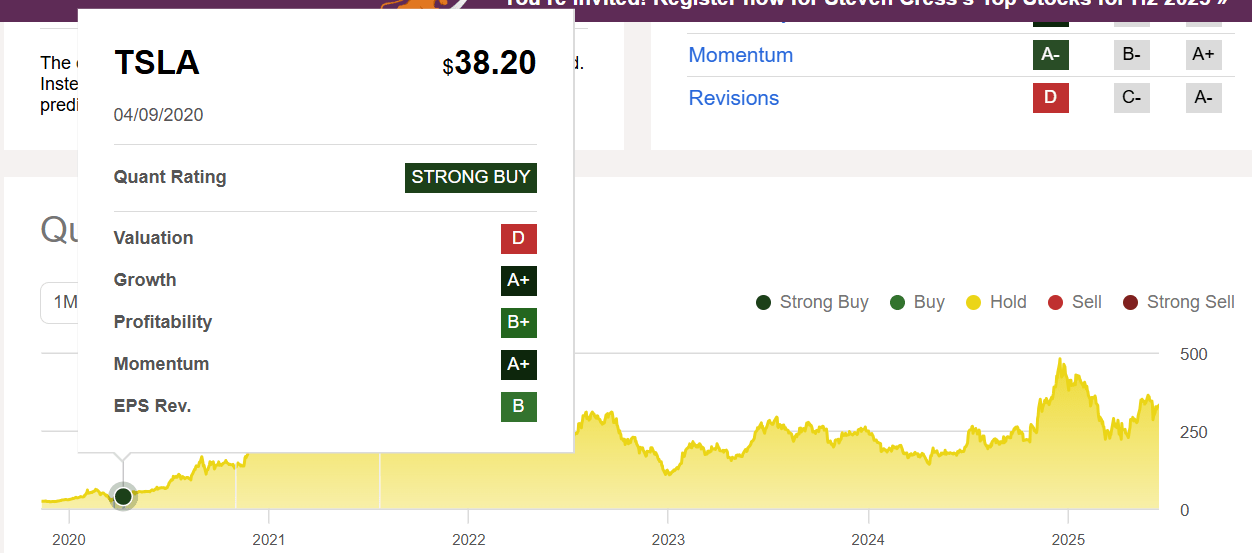Toggle the Buy legend item on the chart

917,302
